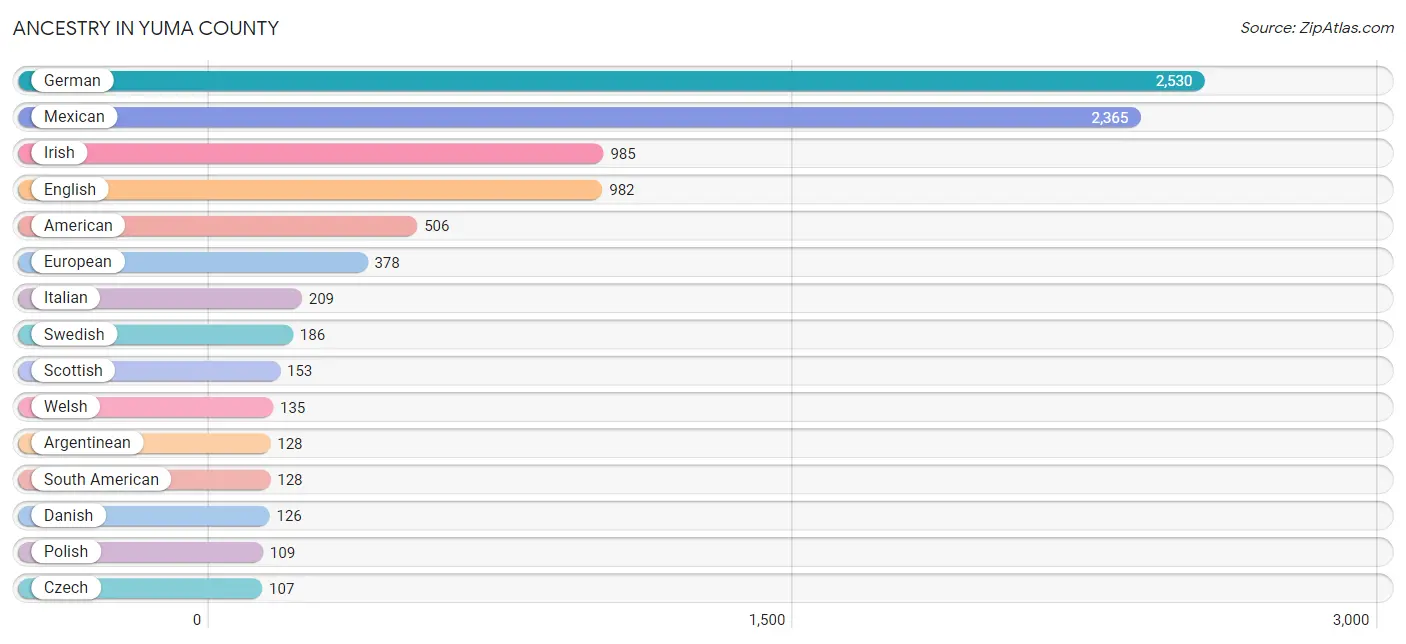Click the European ancestry label

tap(78, 262)
